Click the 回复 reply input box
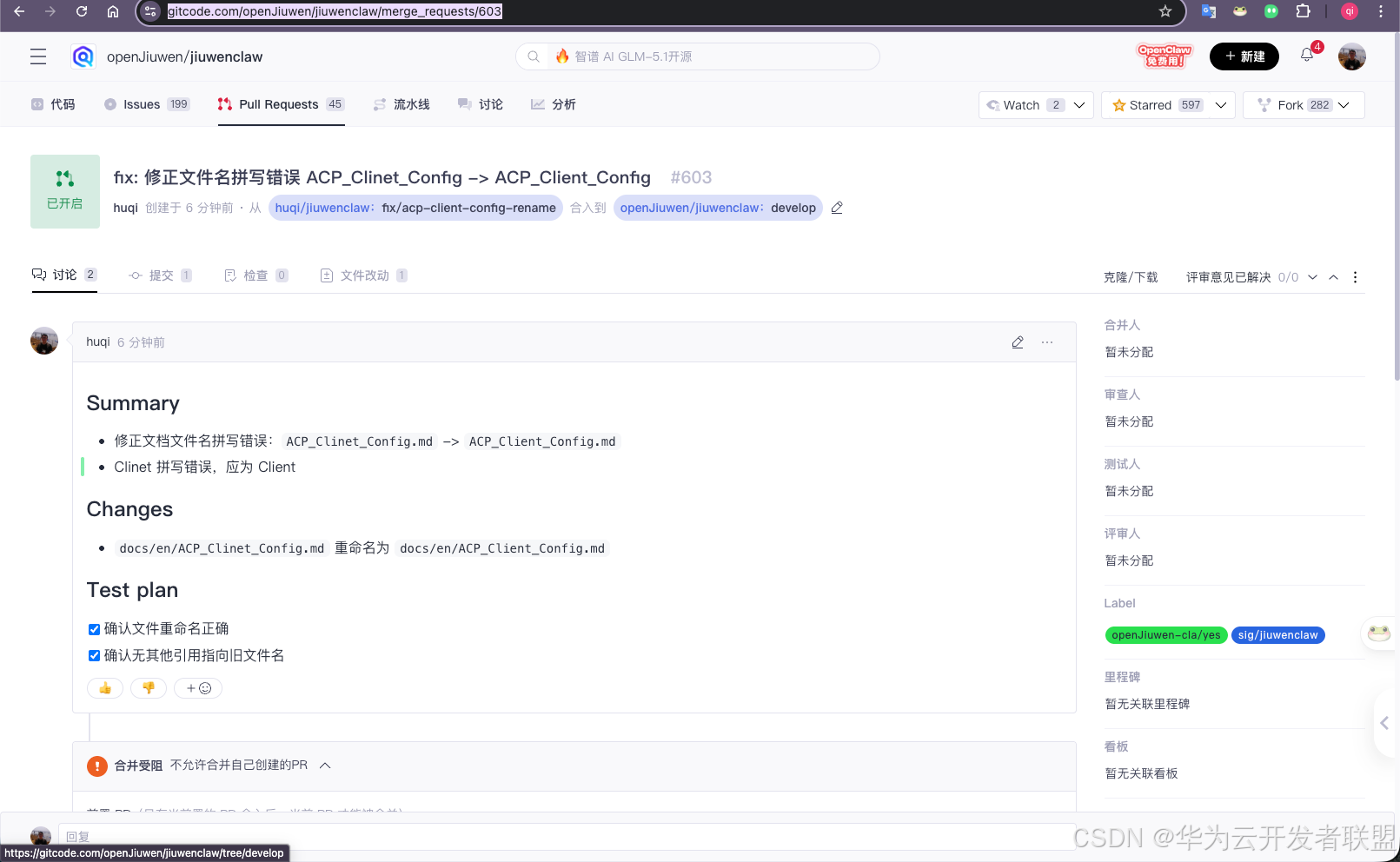This screenshot has width=1400, height=862. click(x=567, y=836)
